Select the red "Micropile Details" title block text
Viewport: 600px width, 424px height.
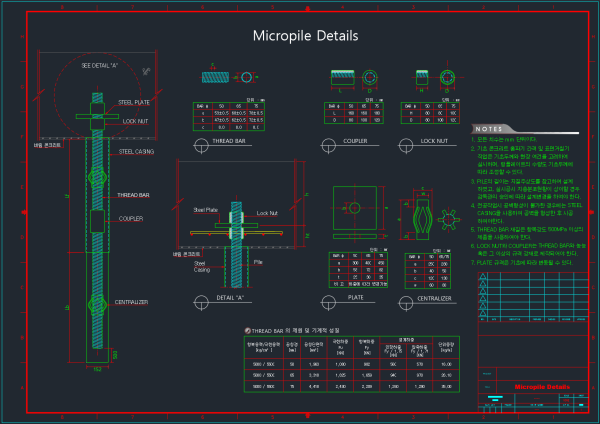542,387
